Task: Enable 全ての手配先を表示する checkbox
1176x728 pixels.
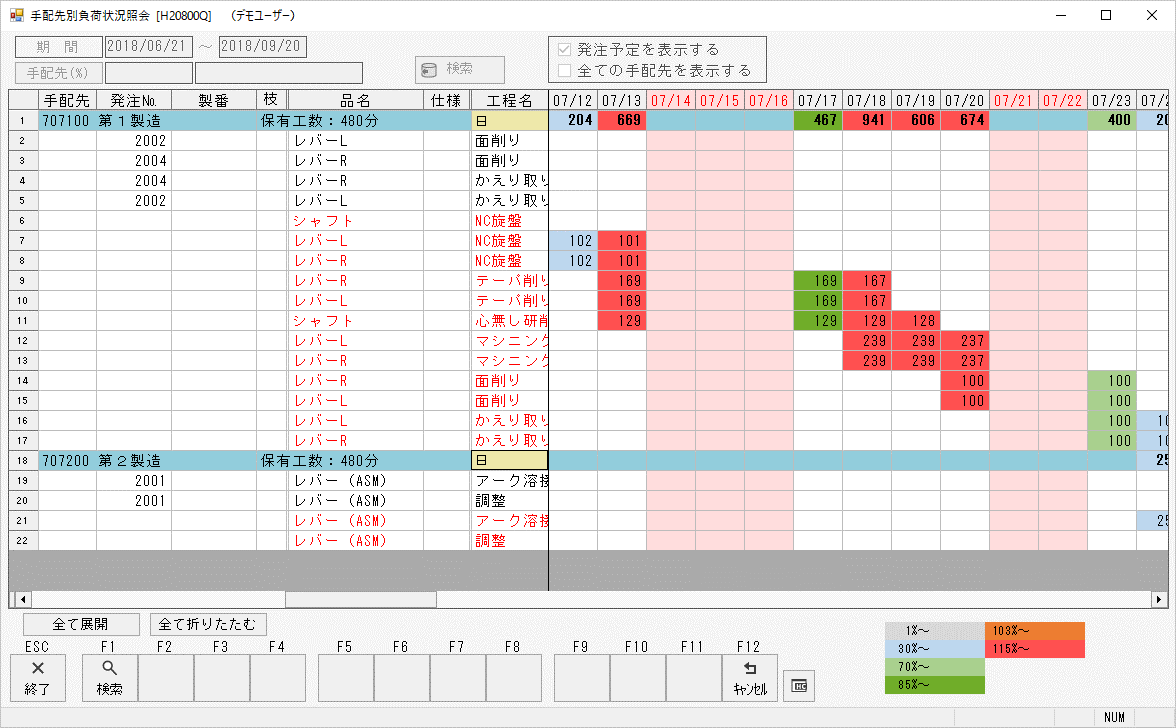Action: tap(565, 71)
